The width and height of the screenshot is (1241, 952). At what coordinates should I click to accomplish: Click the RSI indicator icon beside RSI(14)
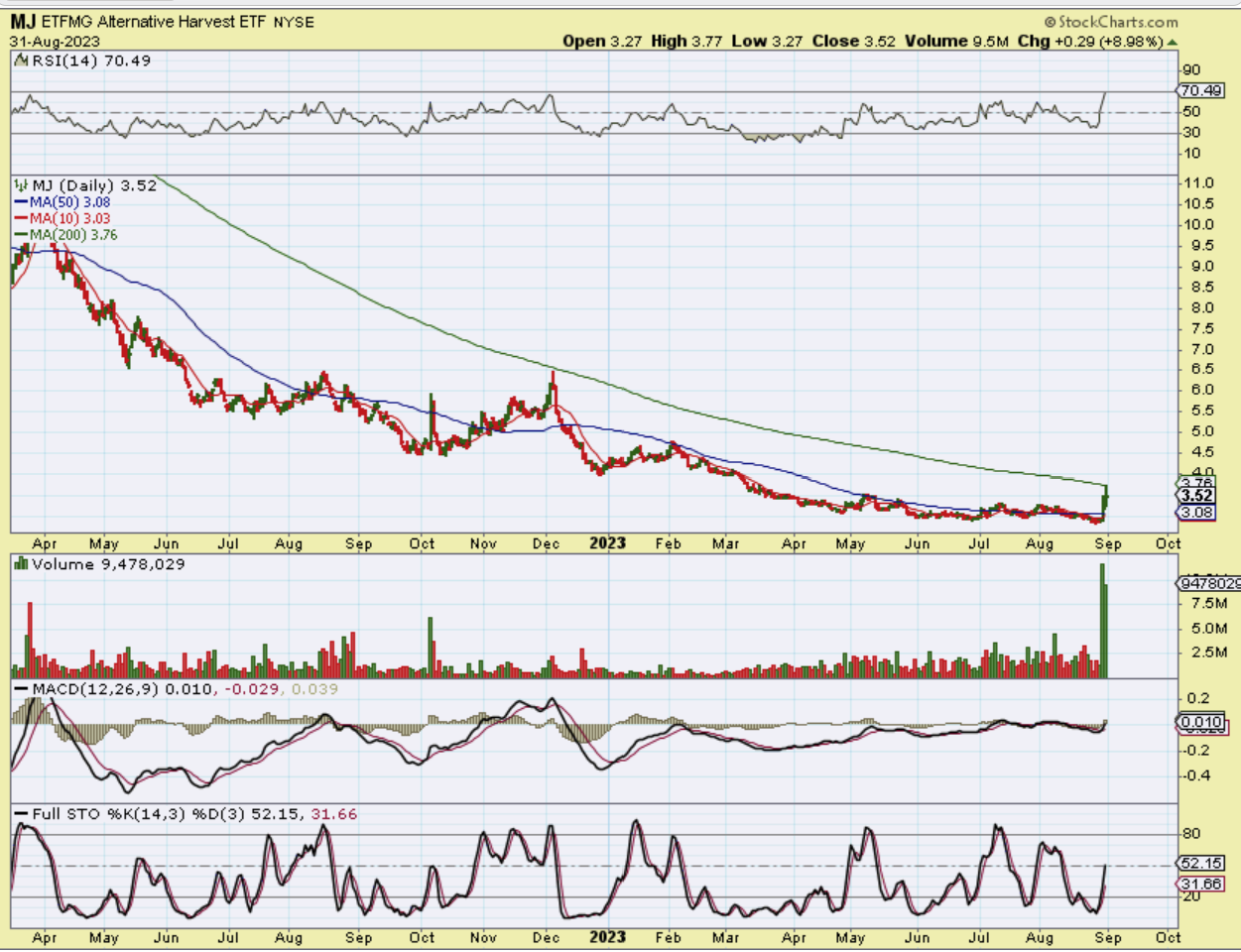[x=21, y=60]
